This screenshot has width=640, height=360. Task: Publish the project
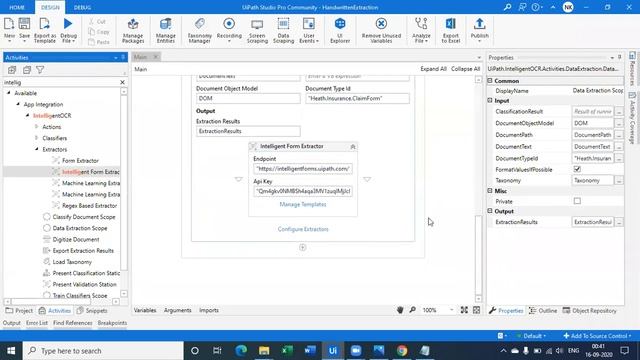pos(480,30)
